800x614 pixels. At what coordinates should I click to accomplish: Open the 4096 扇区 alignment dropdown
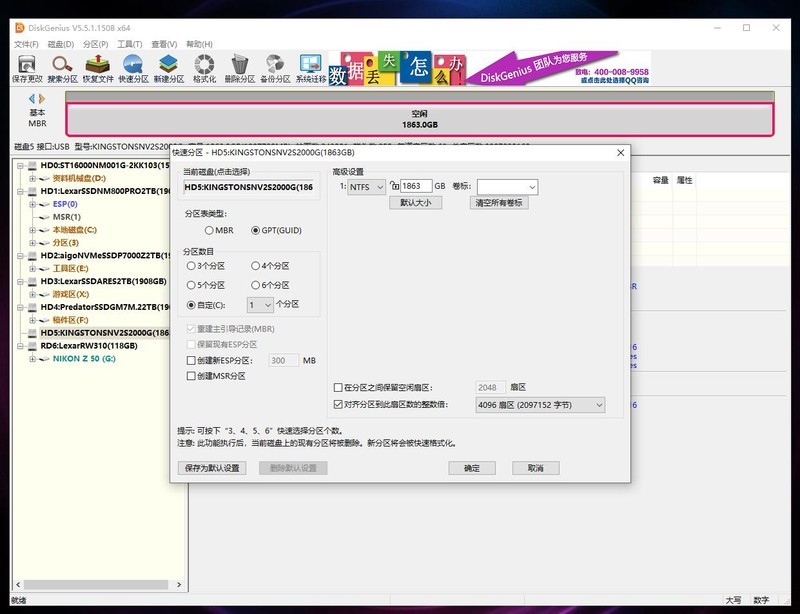pyautogui.click(x=541, y=405)
